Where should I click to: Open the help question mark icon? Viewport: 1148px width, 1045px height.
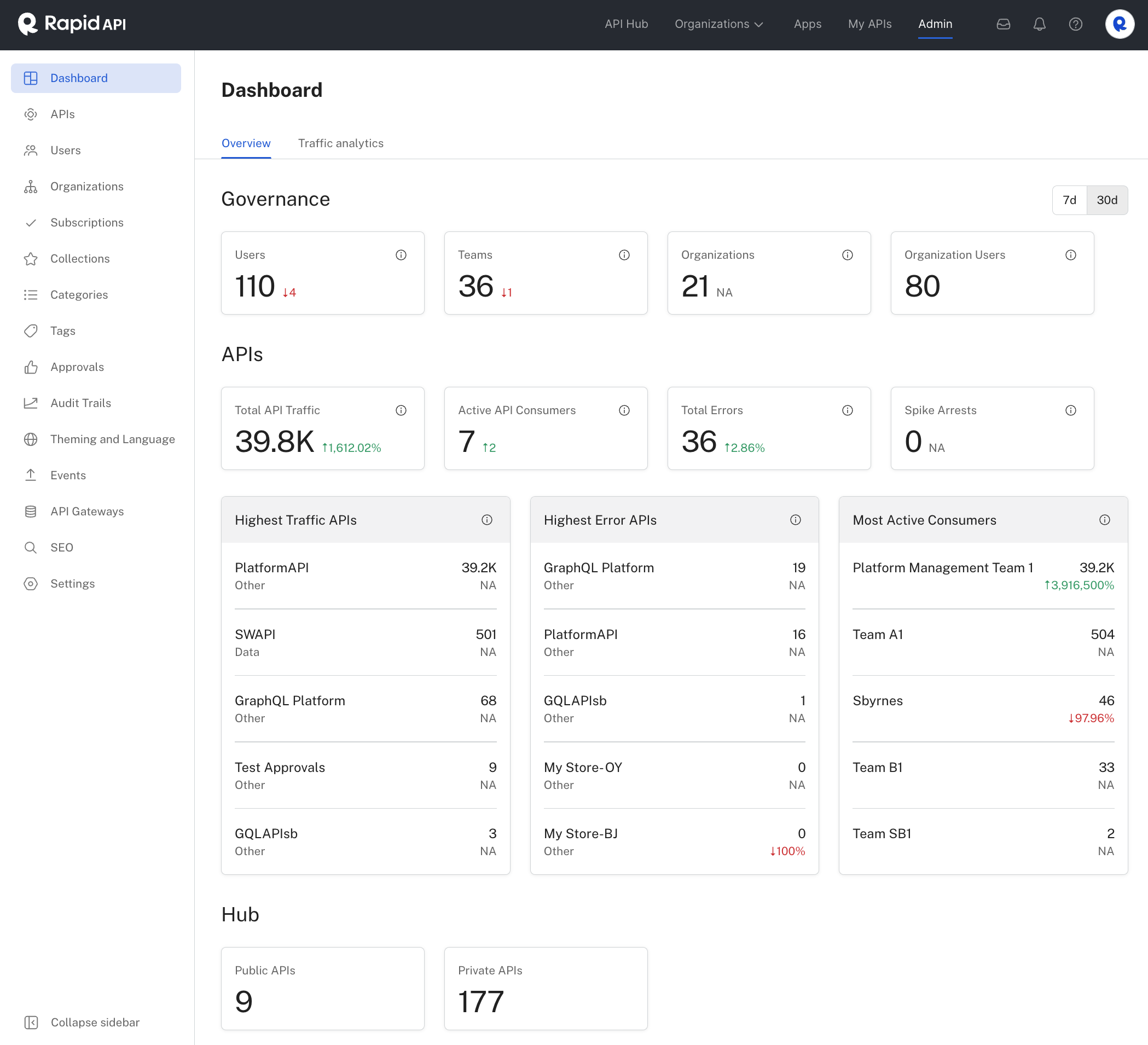[x=1075, y=24]
